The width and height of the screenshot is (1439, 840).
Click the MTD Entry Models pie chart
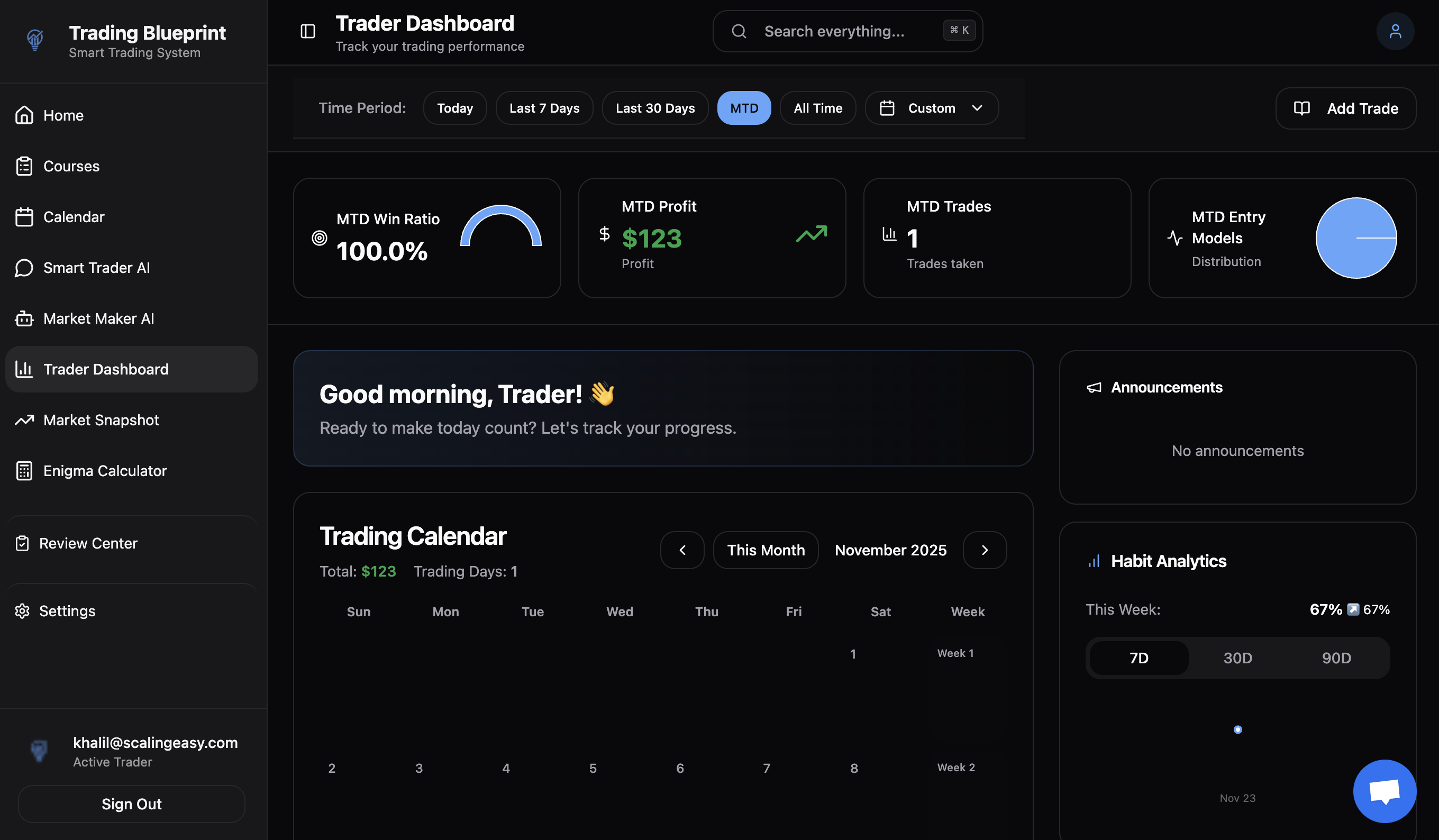click(1355, 238)
